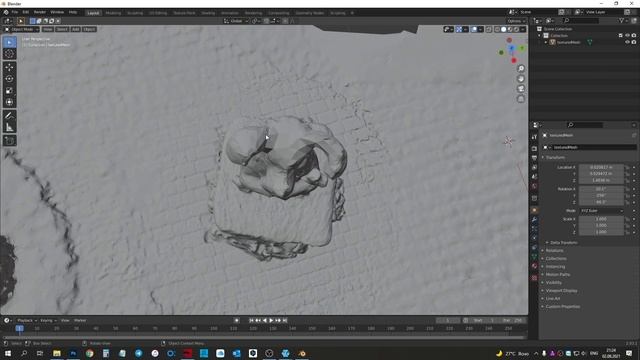Open viewport Object menu button

tap(89, 29)
